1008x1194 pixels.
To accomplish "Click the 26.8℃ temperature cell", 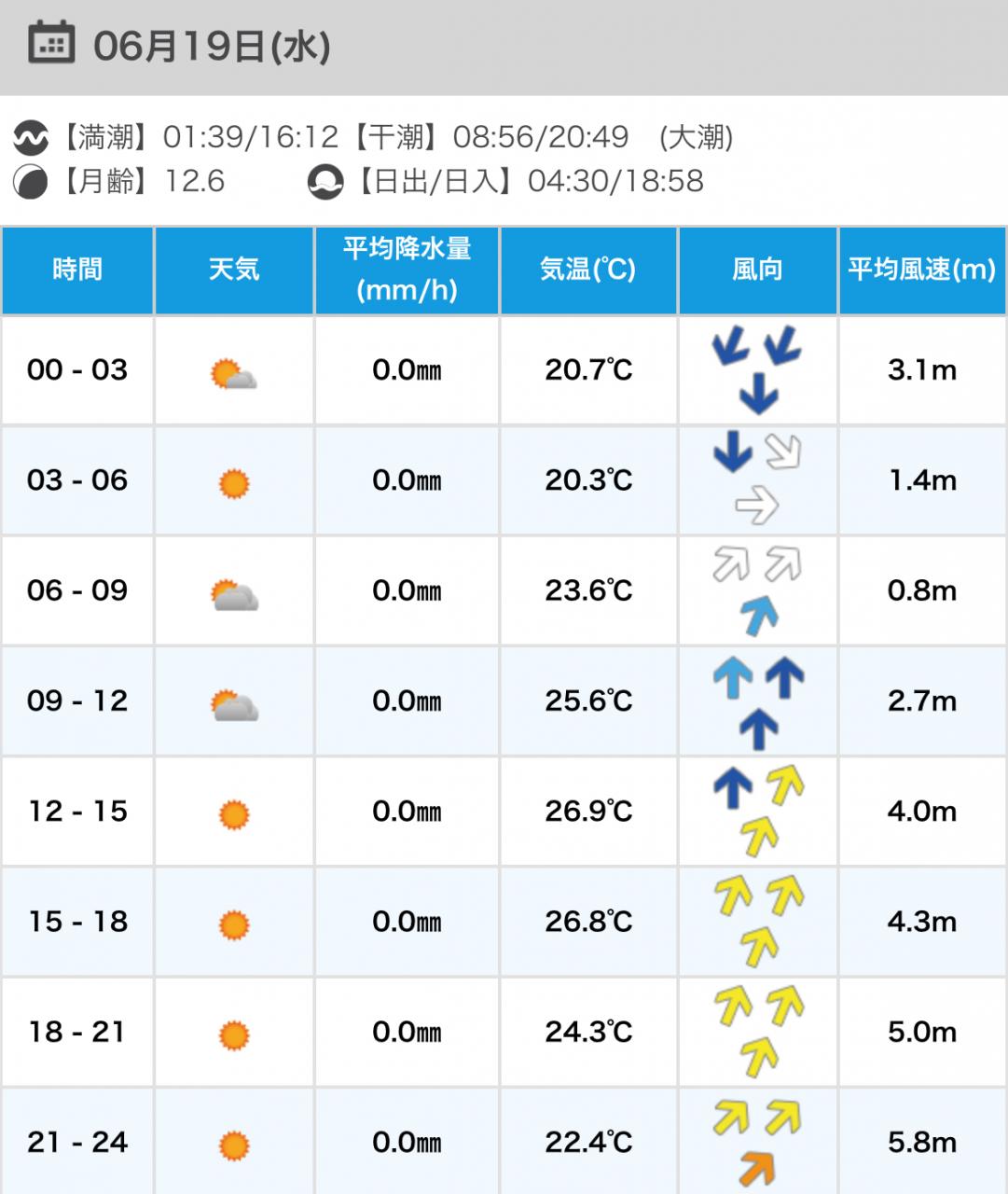I will (x=588, y=922).
